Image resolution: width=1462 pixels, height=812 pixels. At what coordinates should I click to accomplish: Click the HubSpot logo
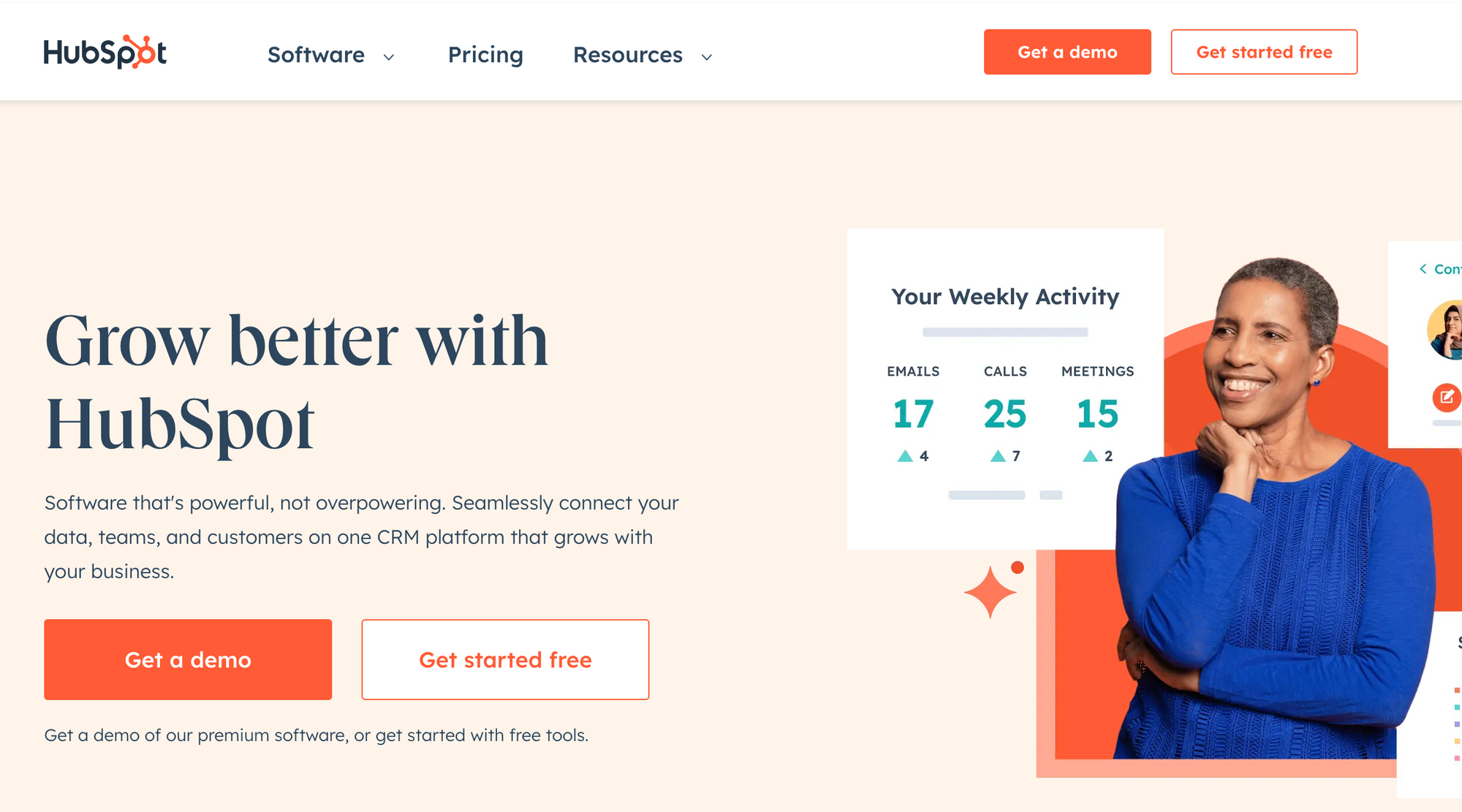point(105,52)
